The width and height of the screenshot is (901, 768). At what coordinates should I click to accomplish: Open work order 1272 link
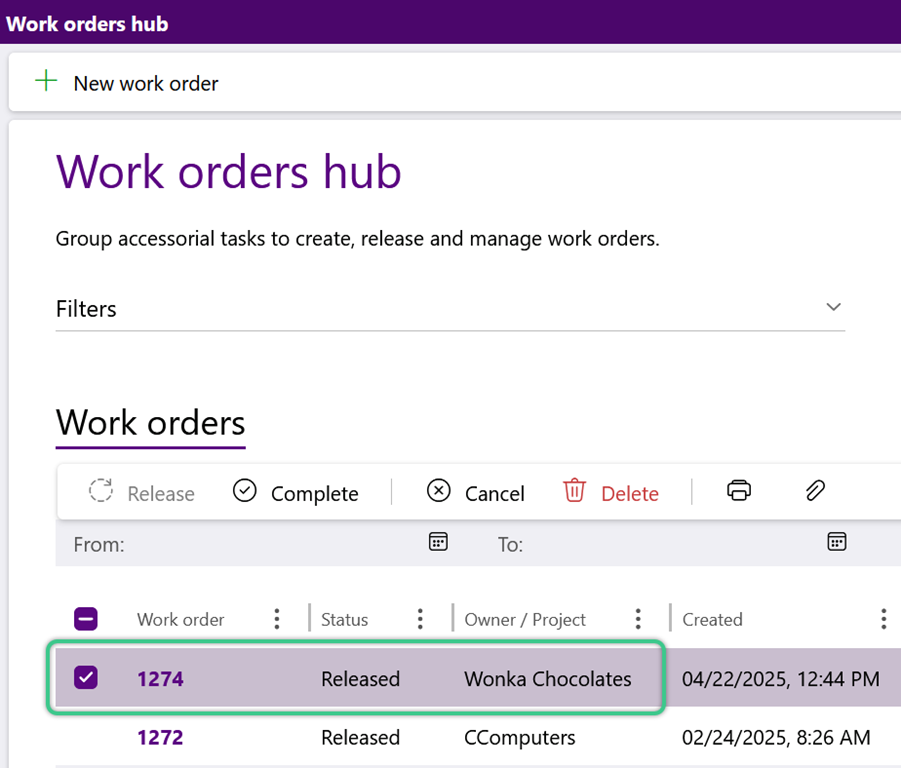160,738
